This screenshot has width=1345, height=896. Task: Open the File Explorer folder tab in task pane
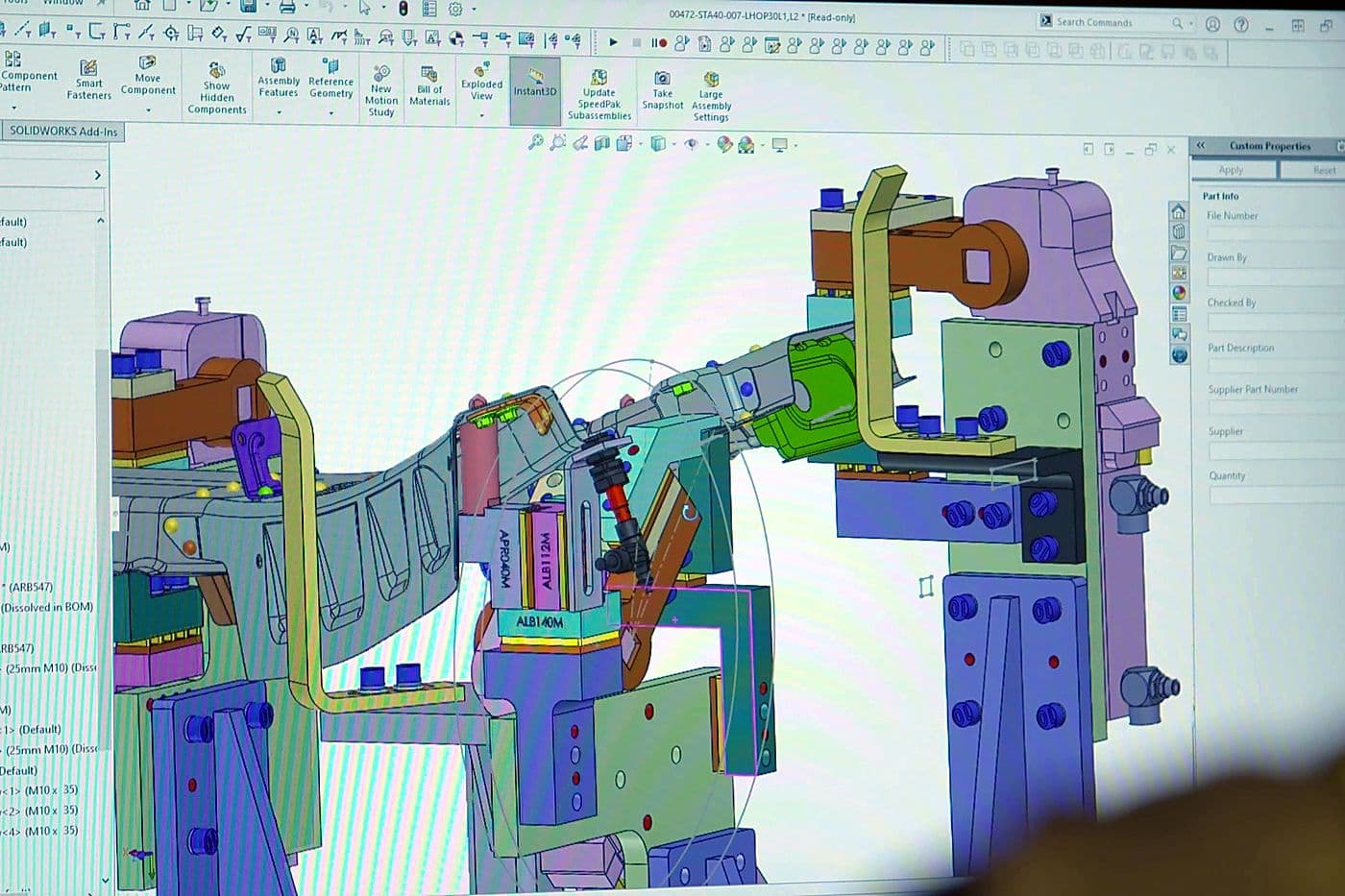(1179, 253)
